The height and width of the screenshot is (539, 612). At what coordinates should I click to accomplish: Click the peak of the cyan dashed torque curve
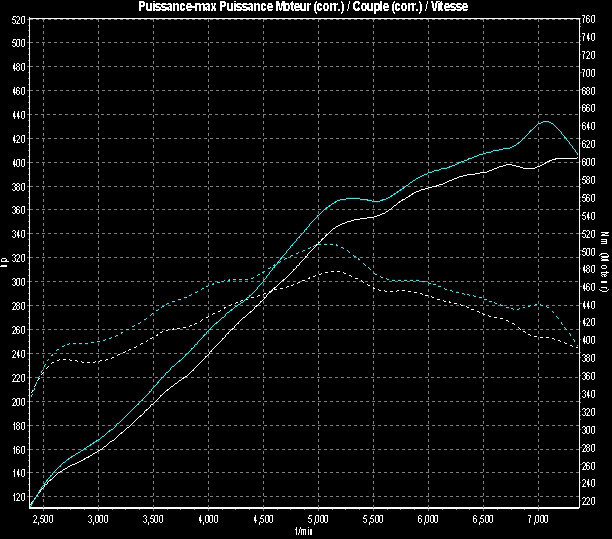click(x=330, y=243)
